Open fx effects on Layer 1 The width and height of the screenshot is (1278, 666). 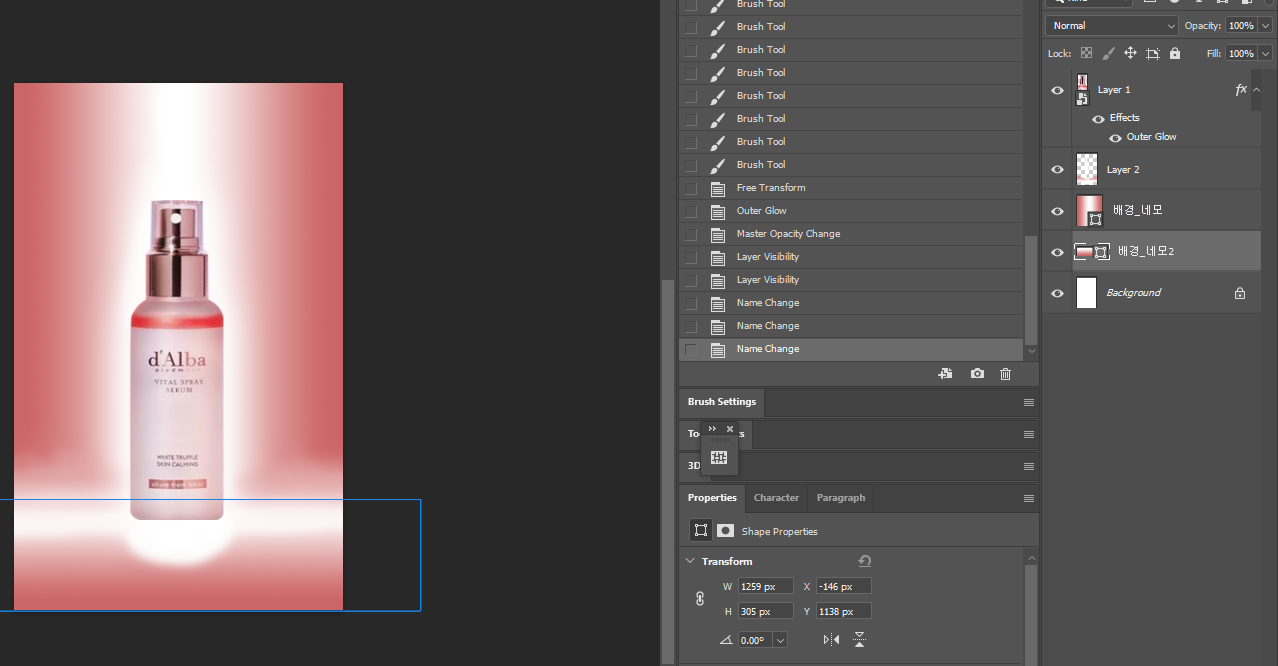1241,89
